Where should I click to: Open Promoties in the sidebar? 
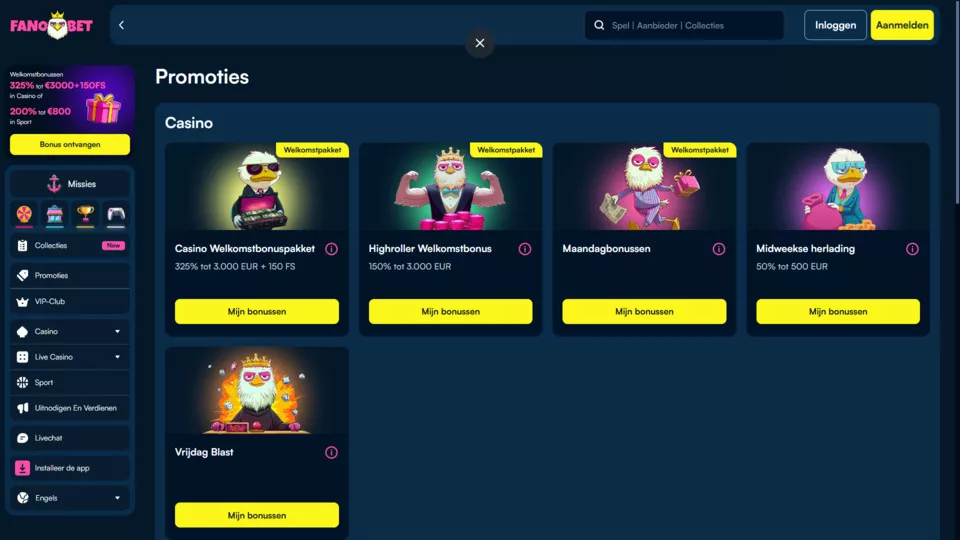(x=70, y=276)
